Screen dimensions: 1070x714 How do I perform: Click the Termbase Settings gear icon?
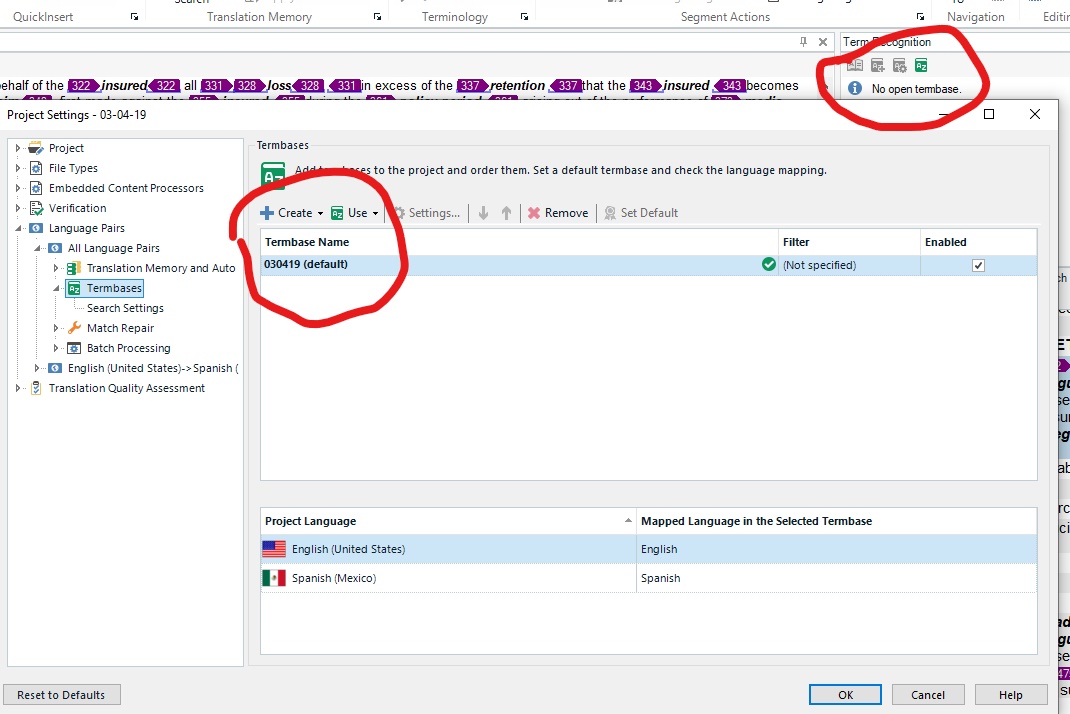point(899,65)
